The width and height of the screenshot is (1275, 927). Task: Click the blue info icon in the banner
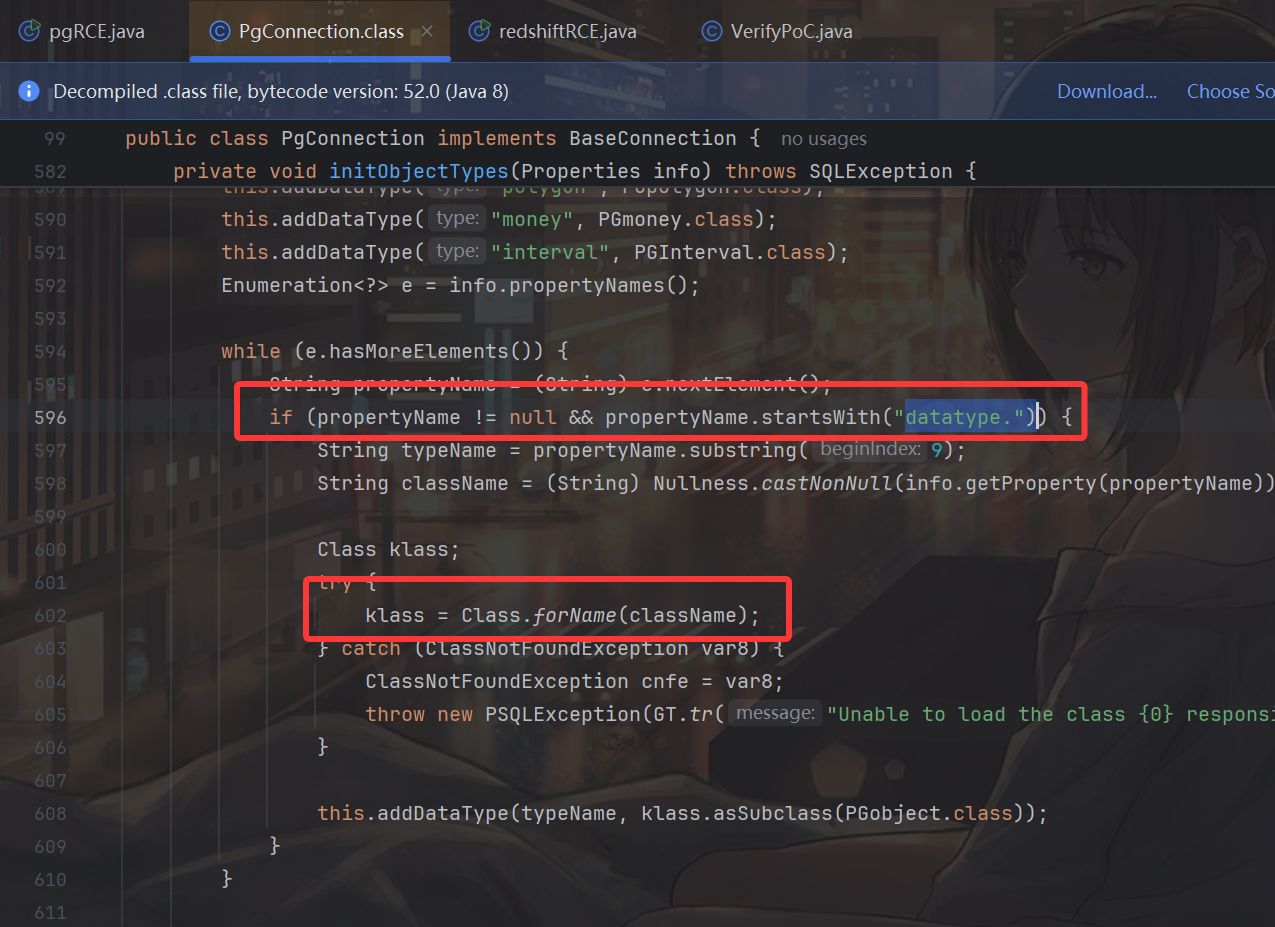[x=29, y=92]
